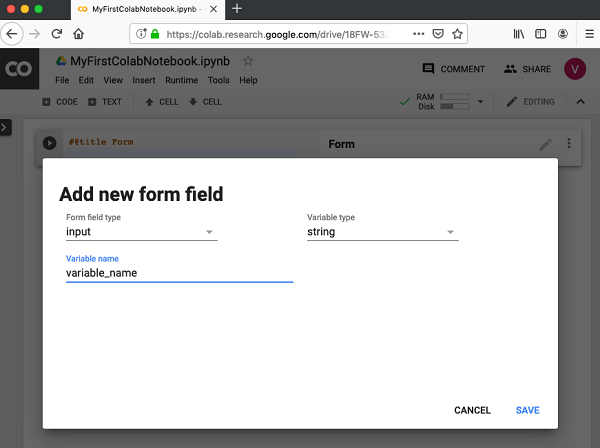The image size is (600, 448).
Task: Toggle Firefox sidebar icon
Action: (540, 34)
